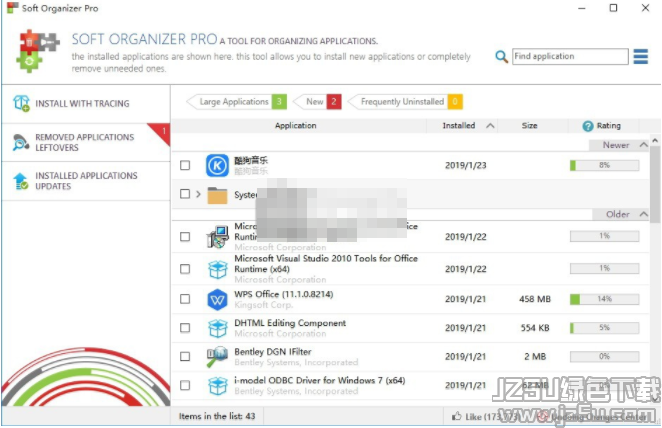Toggle the Installed column sort arrow
The width and height of the screenshot is (662, 428).
490,126
